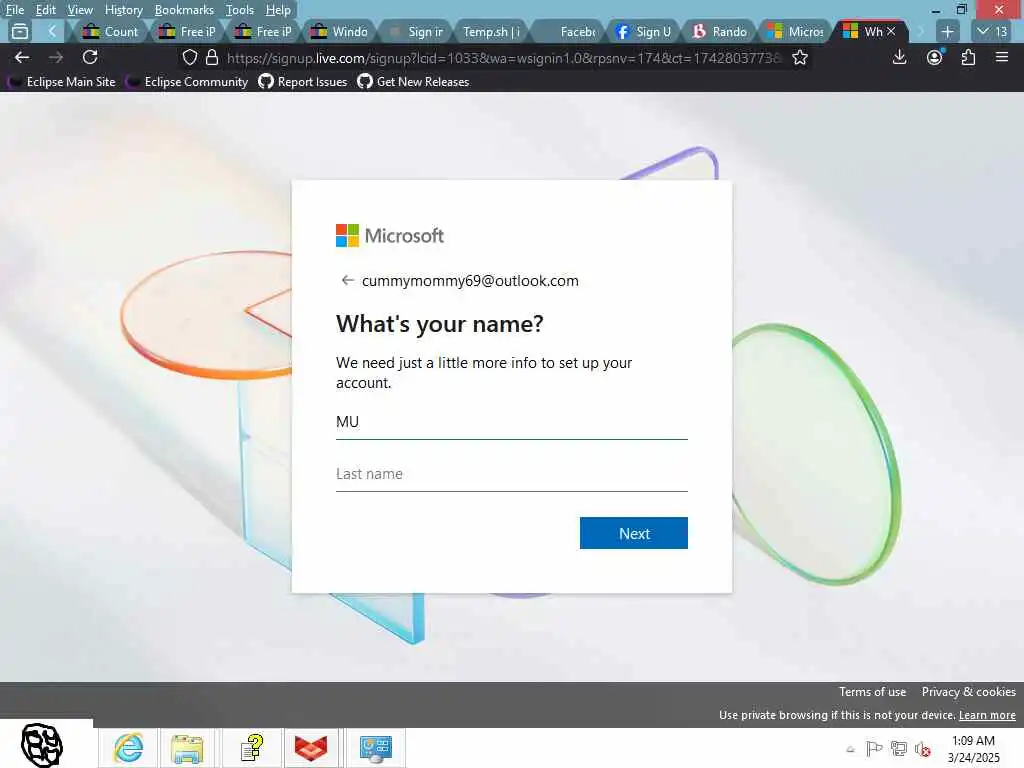Switch to the Count tab
This screenshot has width=1024, height=768.
coord(111,31)
